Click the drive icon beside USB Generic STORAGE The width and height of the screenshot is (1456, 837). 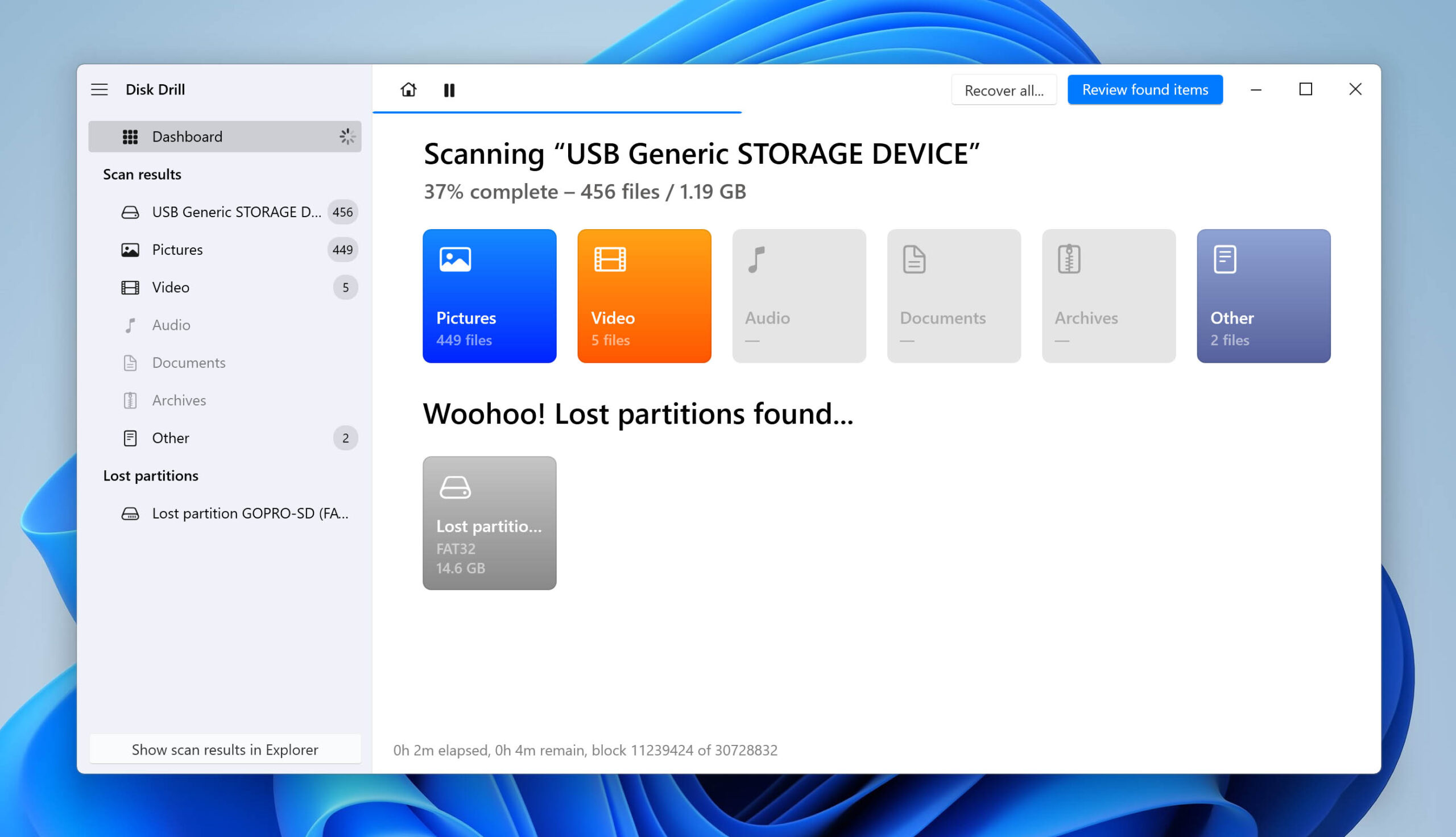point(130,213)
